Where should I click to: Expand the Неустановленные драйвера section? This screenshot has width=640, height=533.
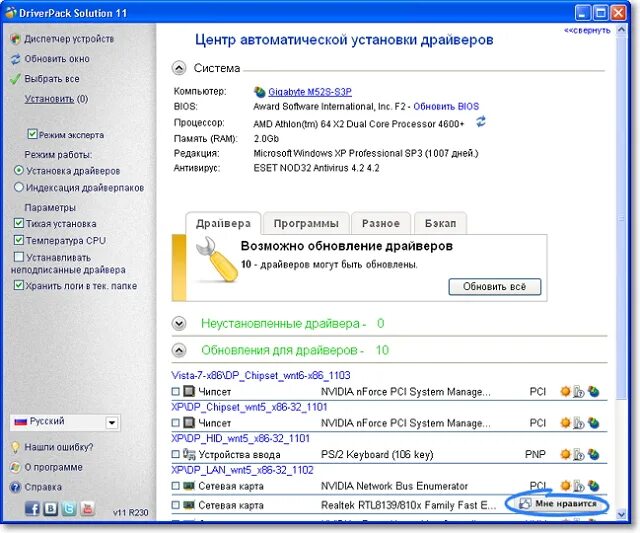pyautogui.click(x=179, y=324)
